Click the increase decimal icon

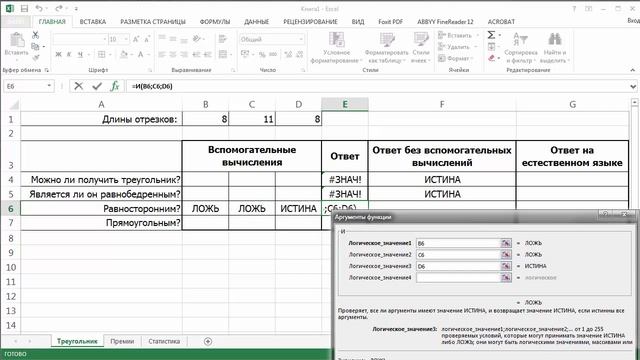click(x=288, y=54)
